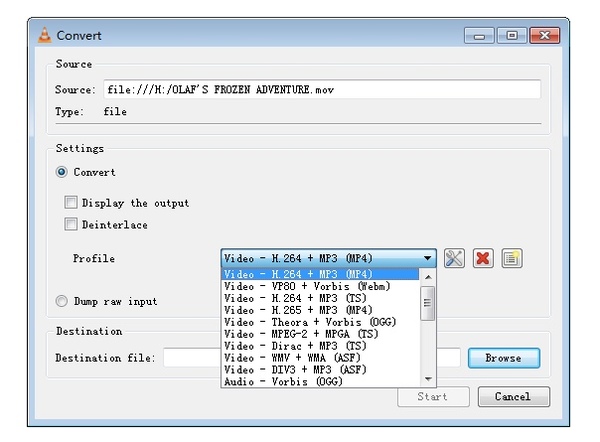Click the profile list scroll up arrow

(428, 277)
